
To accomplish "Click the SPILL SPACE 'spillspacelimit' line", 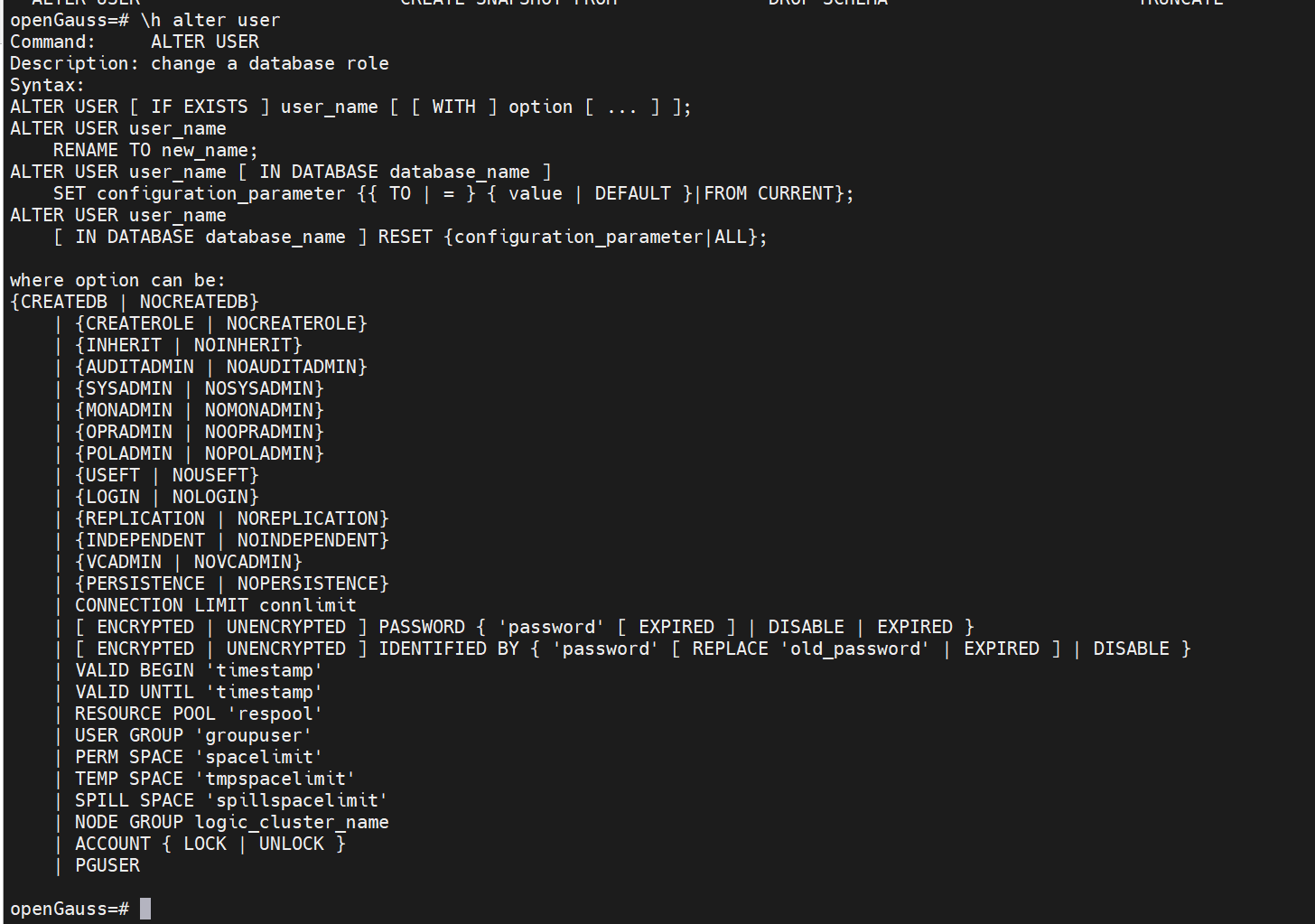I will (x=231, y=800).
